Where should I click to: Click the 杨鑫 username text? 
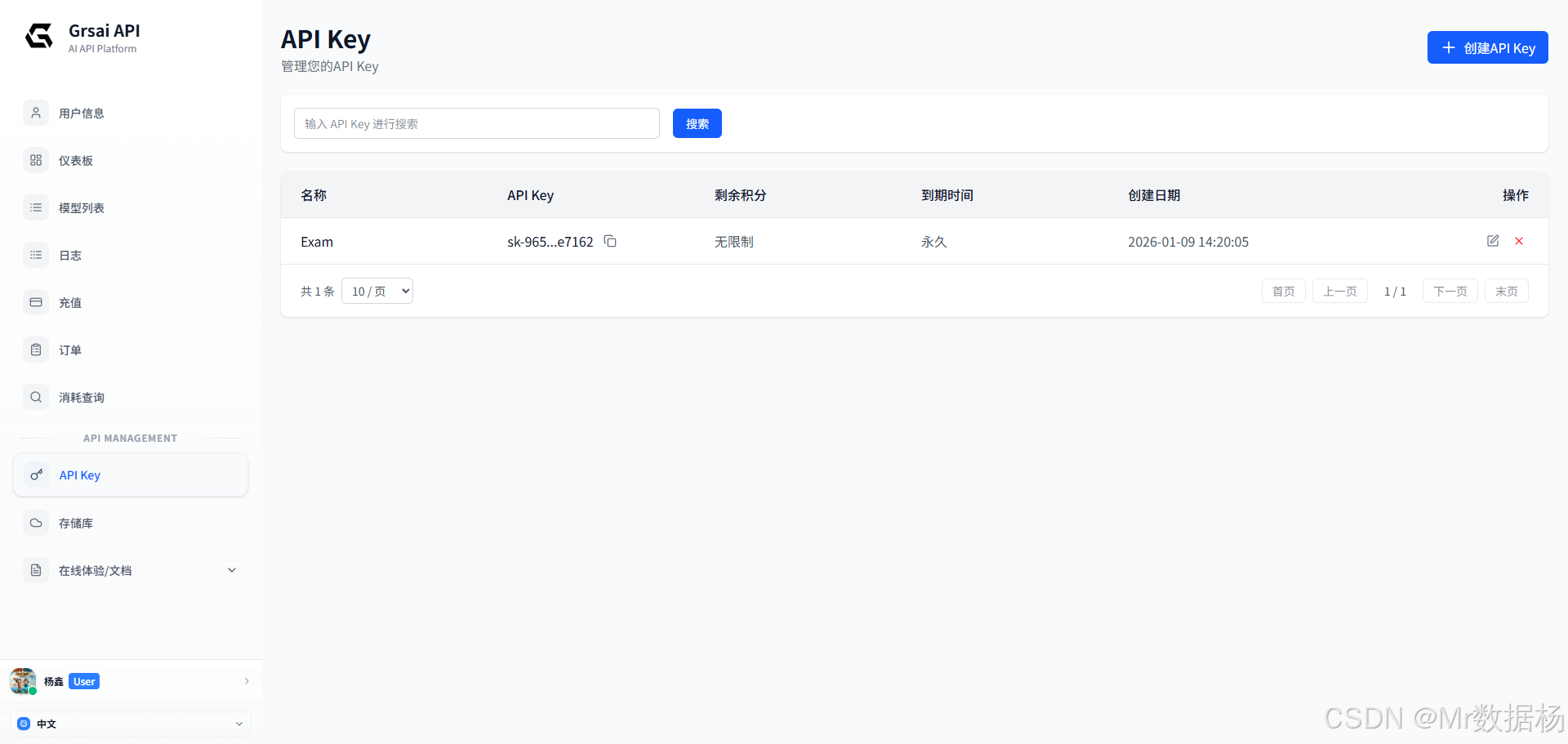pyautogui.click(x=54, y=681)
